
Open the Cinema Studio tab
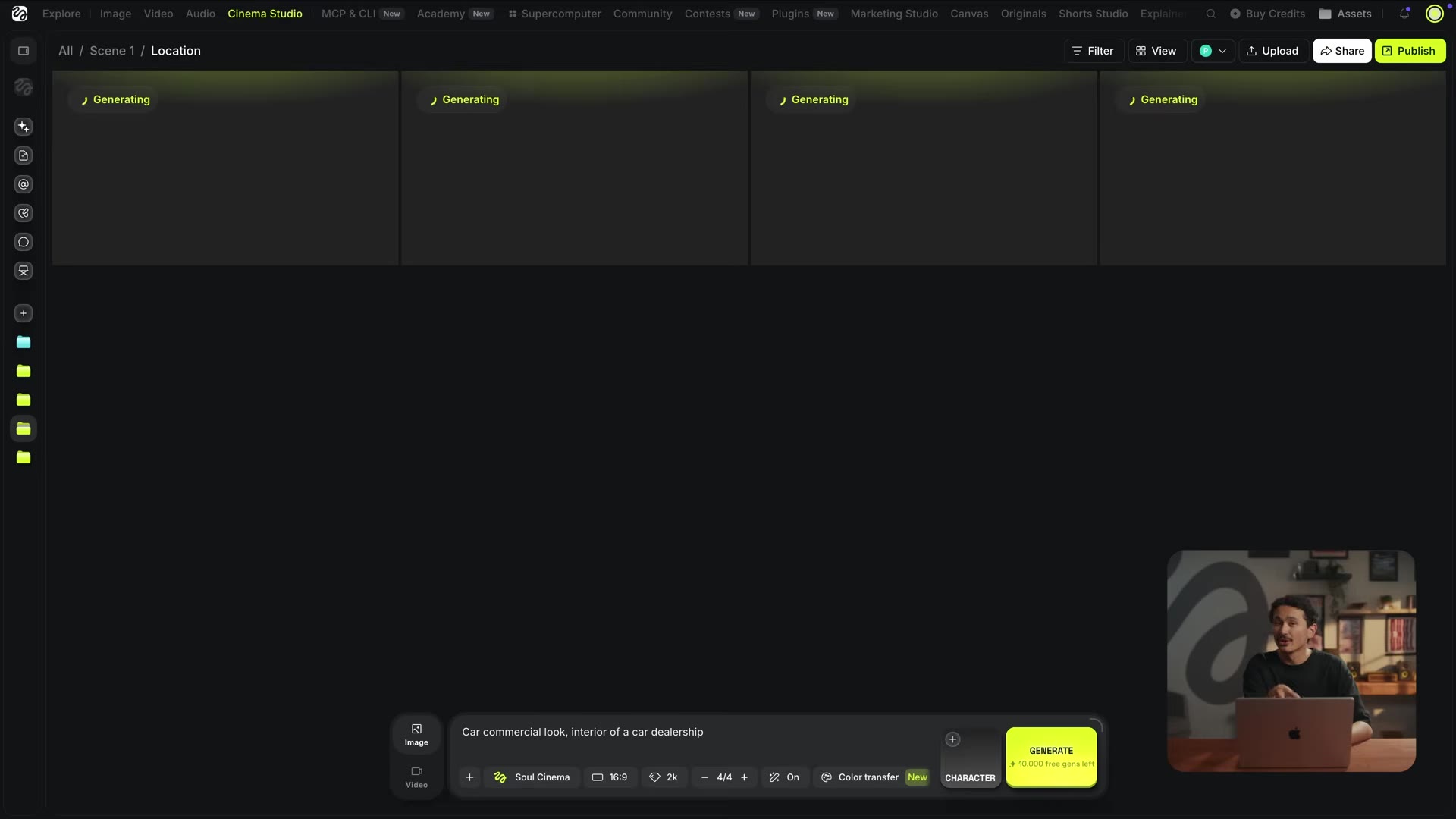pos(265,14)
